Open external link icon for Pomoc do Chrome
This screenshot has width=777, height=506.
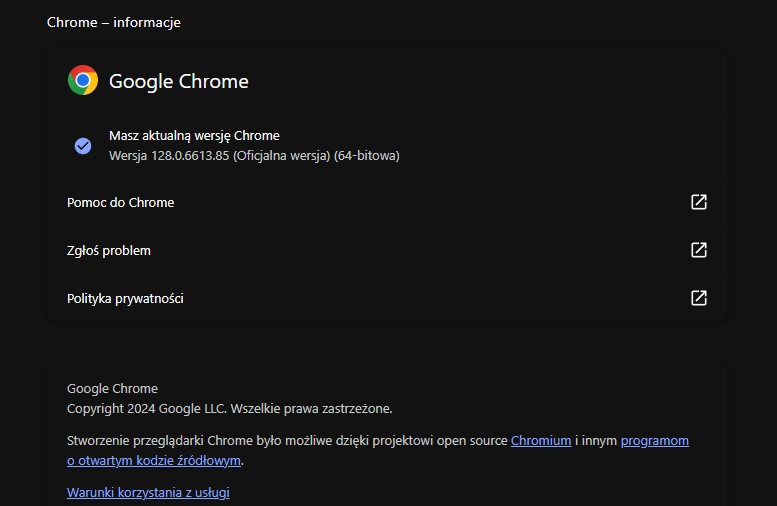coord(699,202)
